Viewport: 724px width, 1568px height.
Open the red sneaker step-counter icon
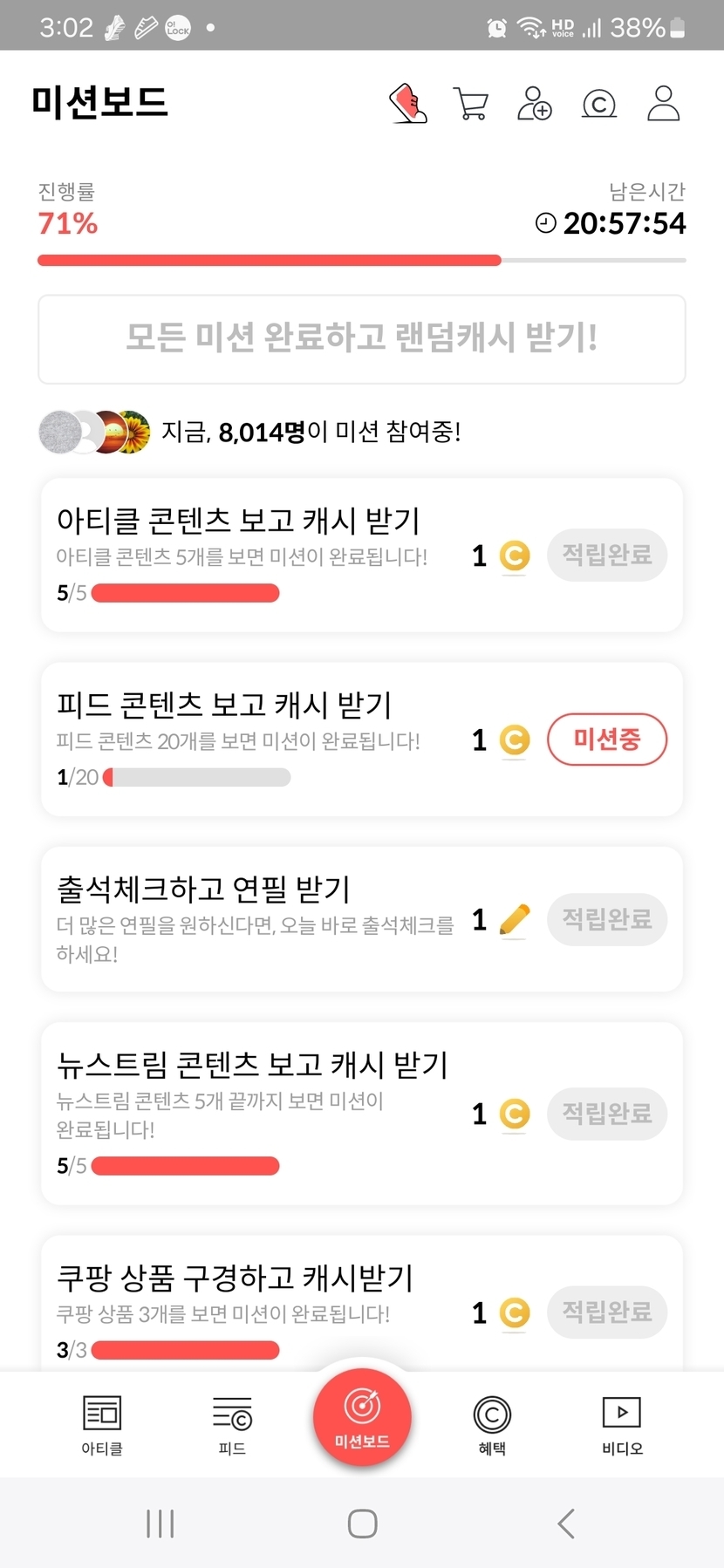[407, 104]
